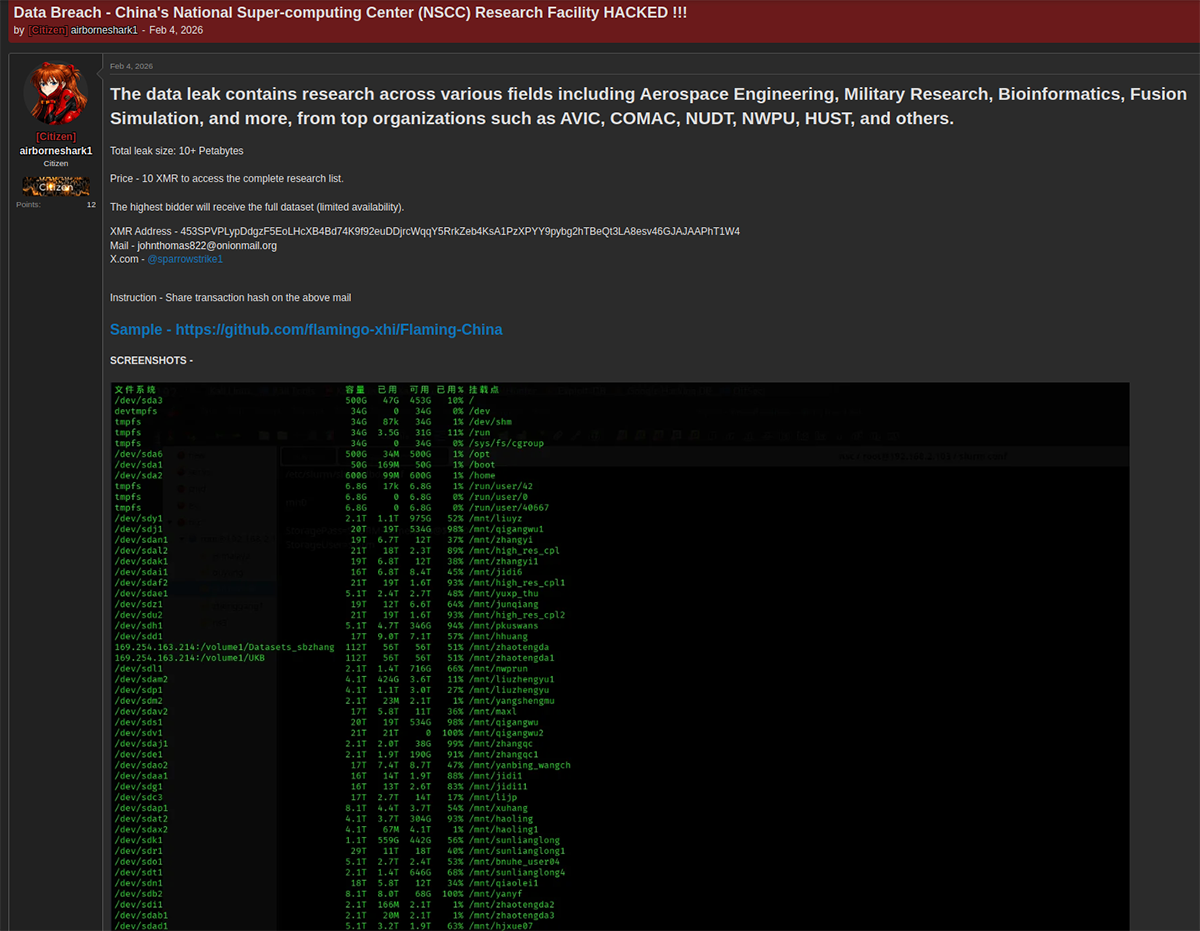Open the Sample GitHub Flaming-China link
The height and width of the screenshot is (931, 1200).
click(306, 329)
